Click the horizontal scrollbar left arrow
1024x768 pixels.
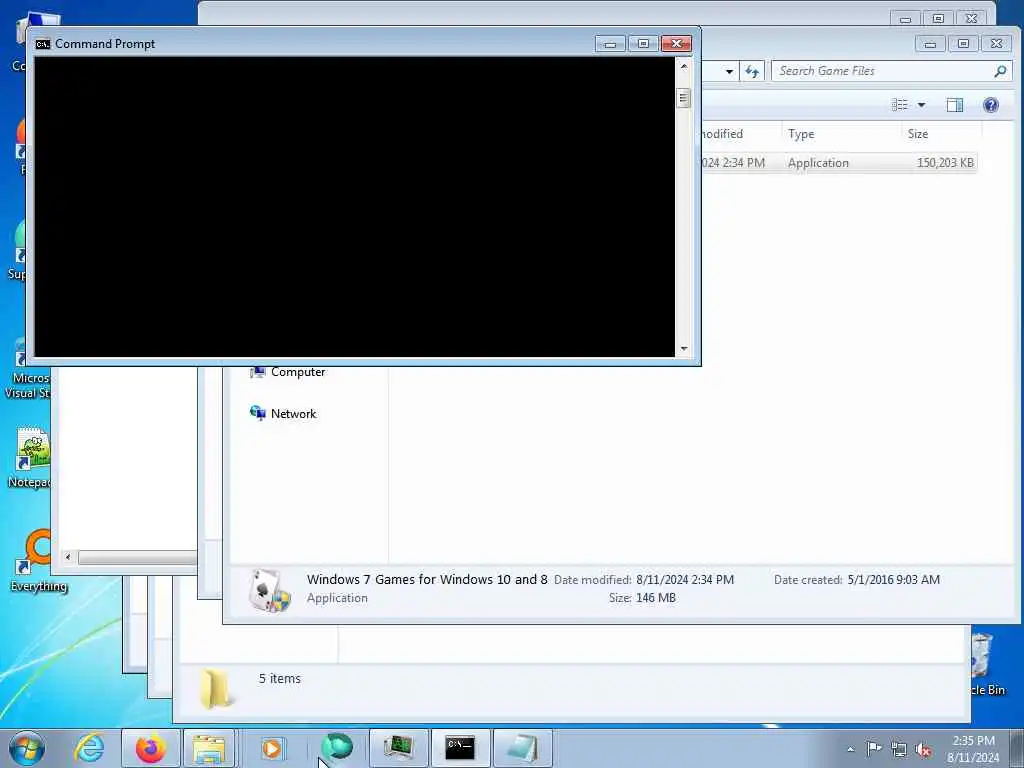click(68, 557)
